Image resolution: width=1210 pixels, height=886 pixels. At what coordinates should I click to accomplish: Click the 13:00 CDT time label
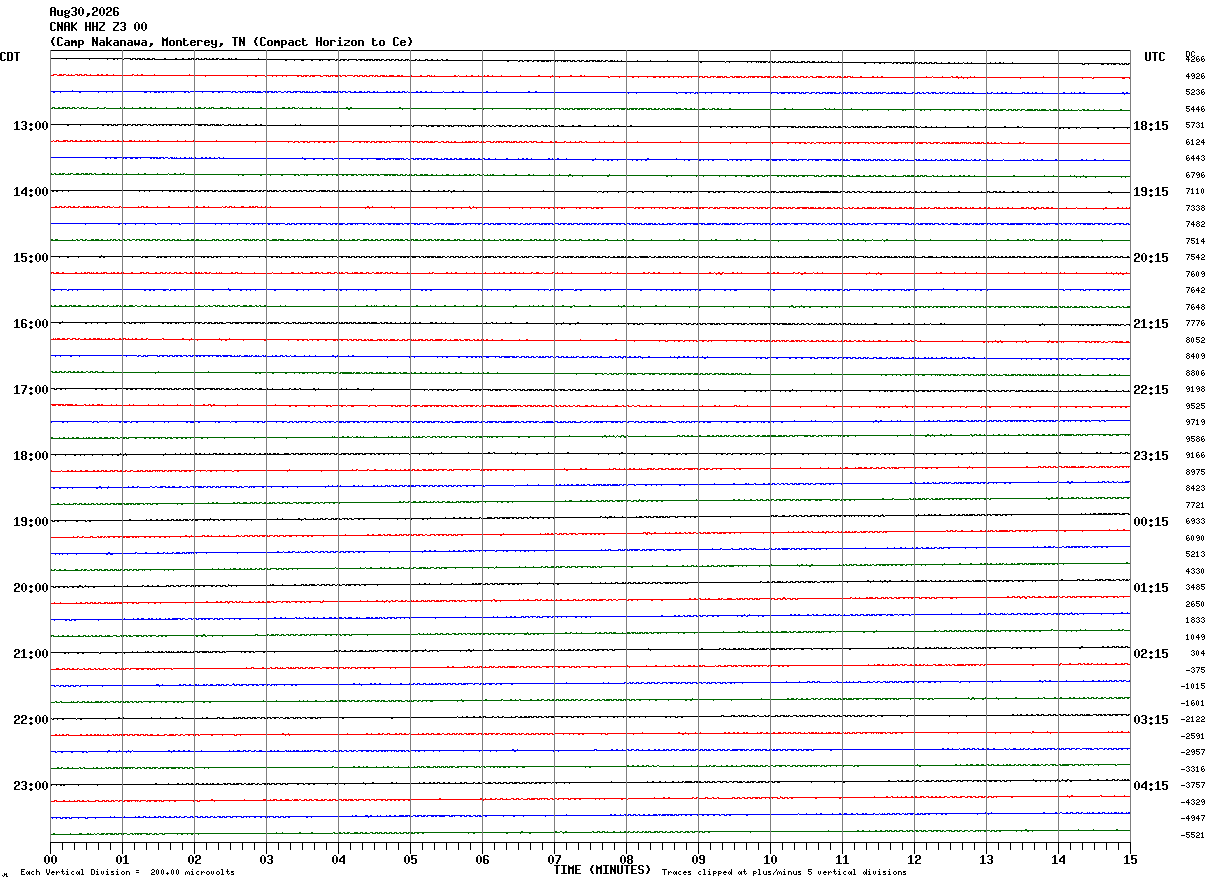pos(30,126)
